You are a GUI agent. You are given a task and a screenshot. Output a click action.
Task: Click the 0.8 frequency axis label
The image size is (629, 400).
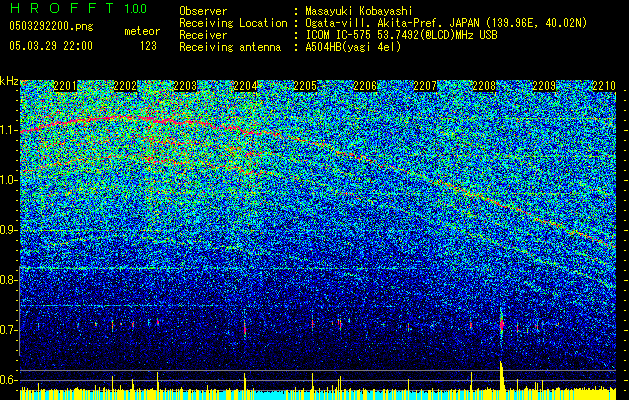pos(9,280)
